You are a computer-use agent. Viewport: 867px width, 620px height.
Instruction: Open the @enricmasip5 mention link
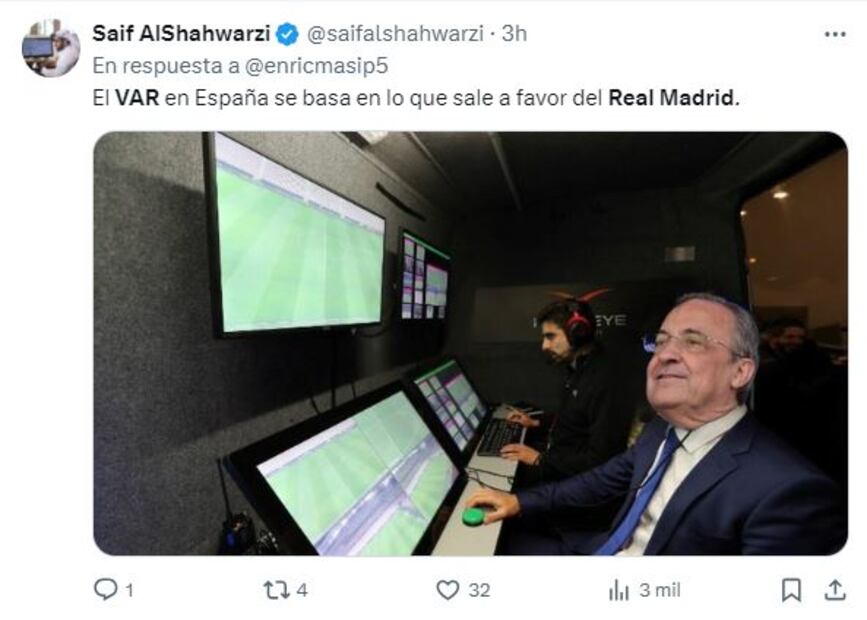pyautogui.click(x=316, y=66)
